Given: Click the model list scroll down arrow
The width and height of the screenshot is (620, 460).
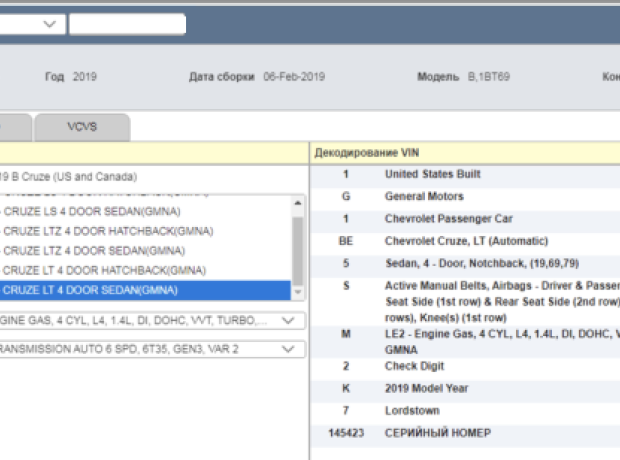Looking at the screenshot, I should pos(298,292).
